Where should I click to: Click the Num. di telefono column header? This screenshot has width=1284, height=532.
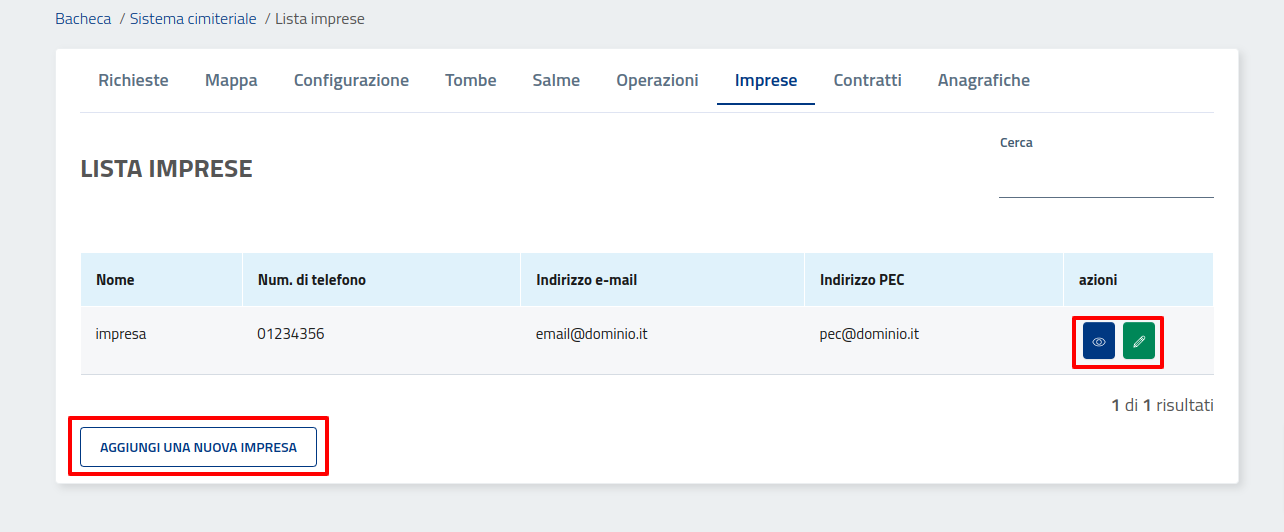(304, 280)
